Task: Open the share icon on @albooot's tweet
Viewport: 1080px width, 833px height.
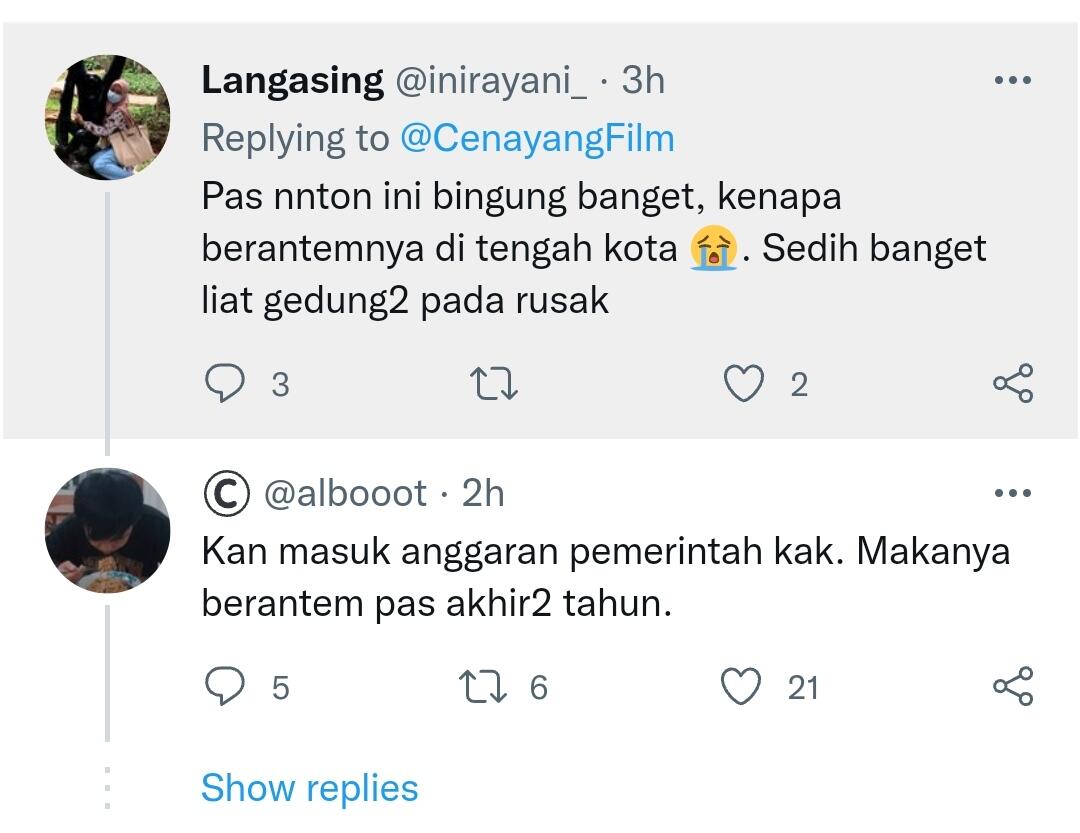Action: pyautogui.click(x=1014, y=687)
